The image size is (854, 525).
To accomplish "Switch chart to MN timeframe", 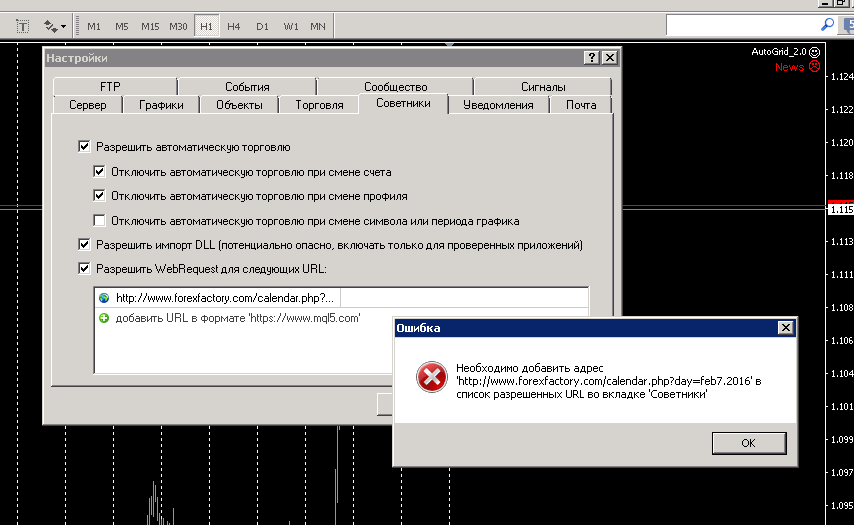I will pyautogui.click(x=318, y=26).
